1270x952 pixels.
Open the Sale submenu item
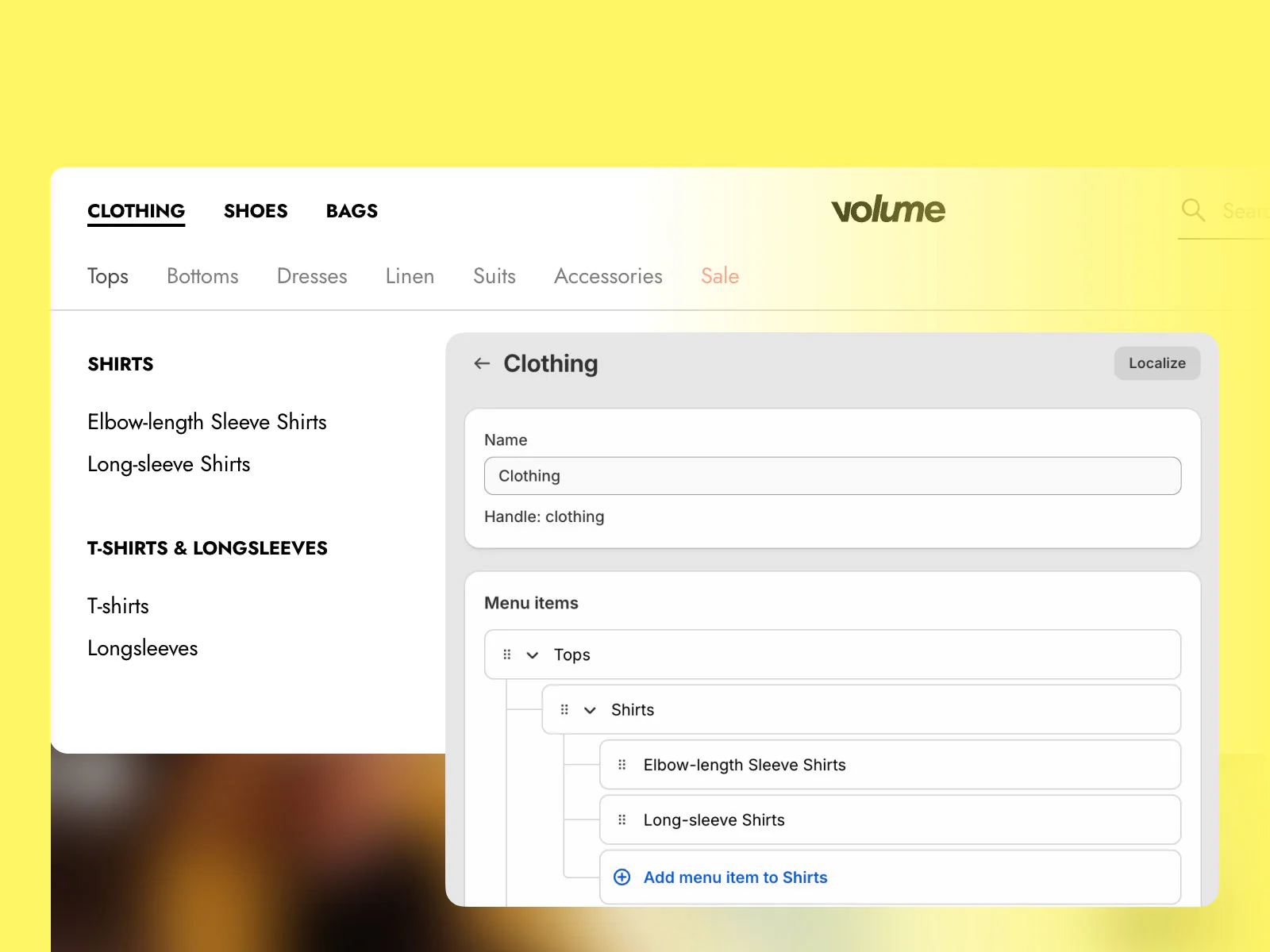tap(720, 276)
